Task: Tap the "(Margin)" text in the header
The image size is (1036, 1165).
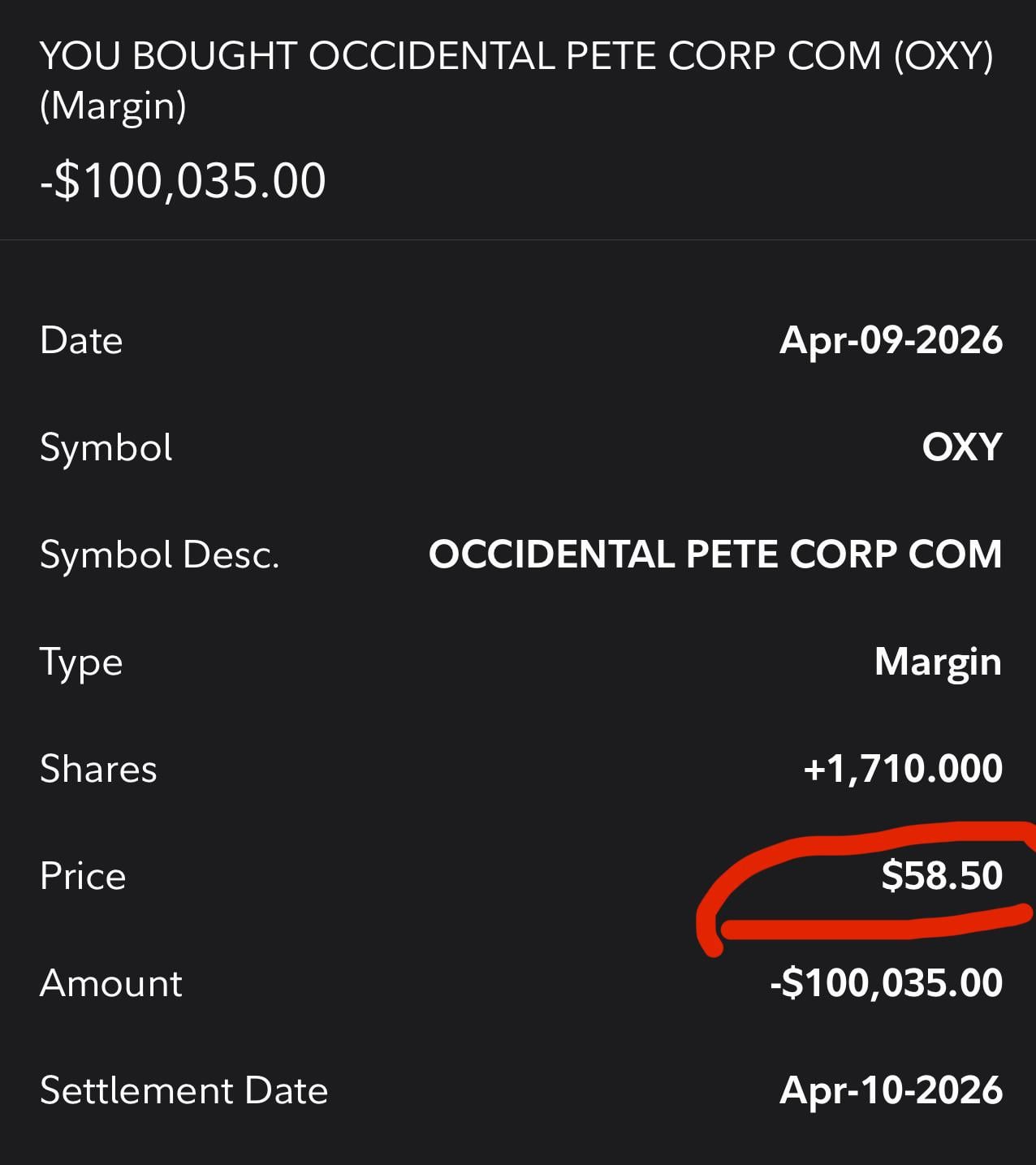Action: point(113,106)
